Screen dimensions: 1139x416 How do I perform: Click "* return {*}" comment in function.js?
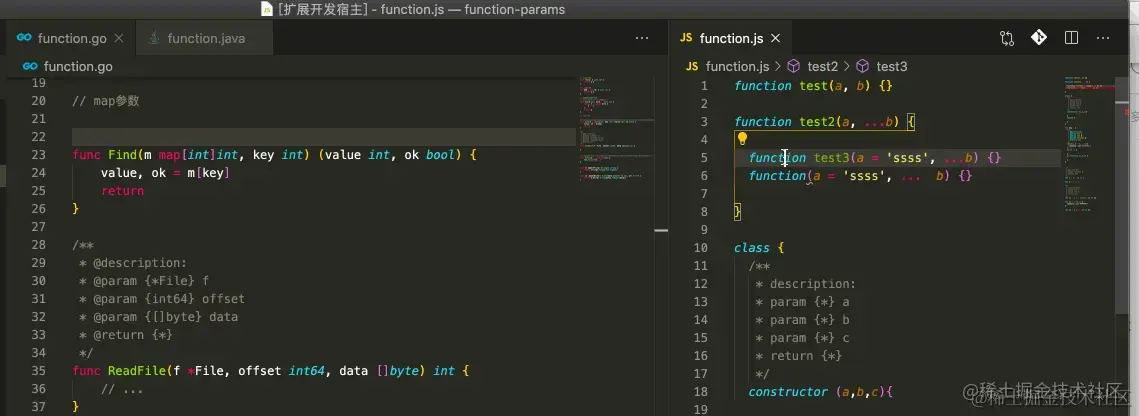[x=798, y=356]
